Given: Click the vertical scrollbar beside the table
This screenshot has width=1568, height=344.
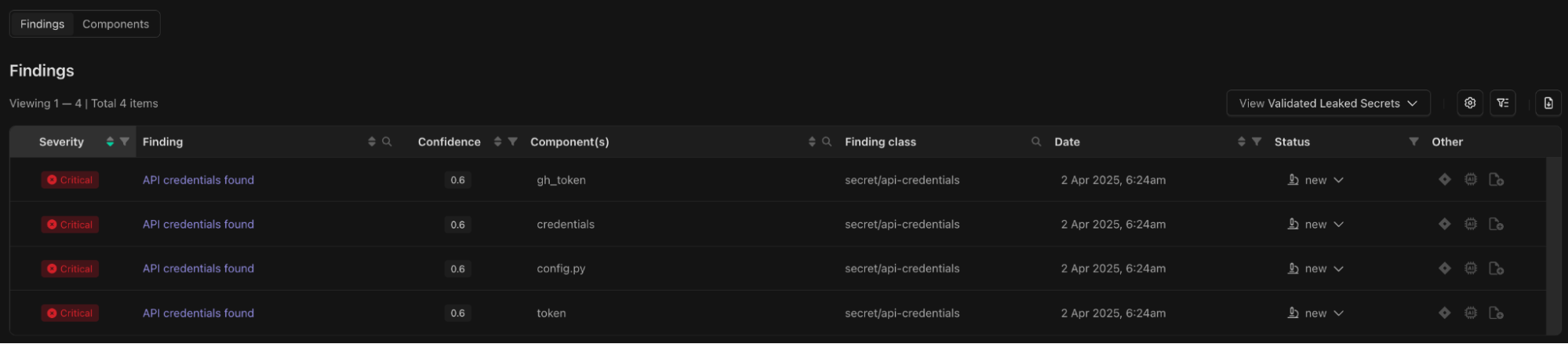Looking at the screenshot, I should (1553, 246).
